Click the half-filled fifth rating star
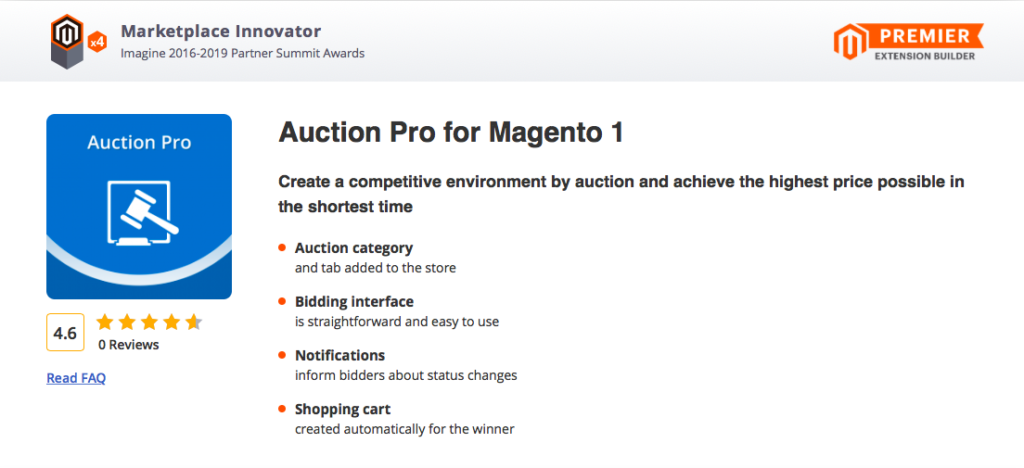1024x468 pixels. click(193, 322)
